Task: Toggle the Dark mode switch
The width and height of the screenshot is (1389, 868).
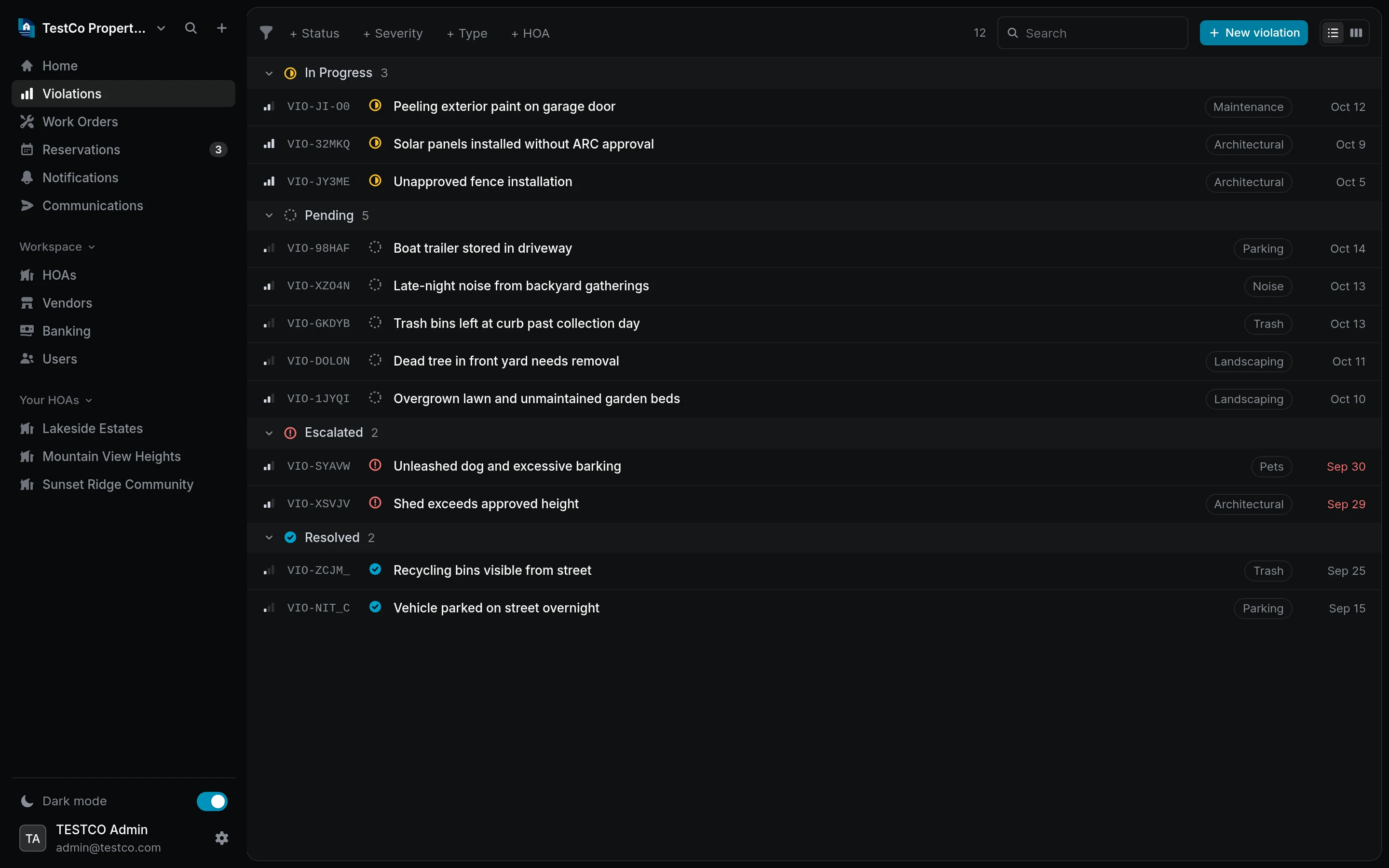Action: (212, 801)
